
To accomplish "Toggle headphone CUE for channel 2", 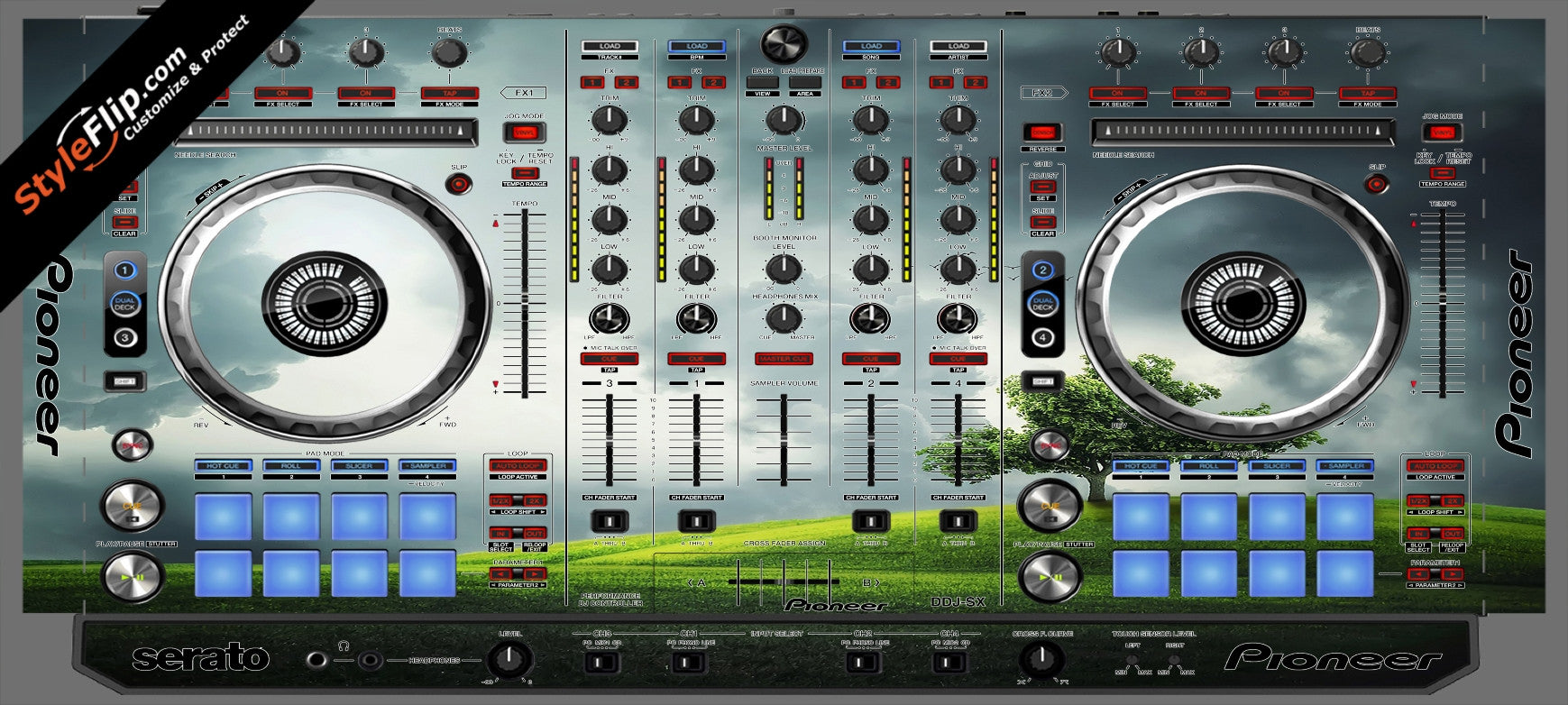I will tap(871, 359).
